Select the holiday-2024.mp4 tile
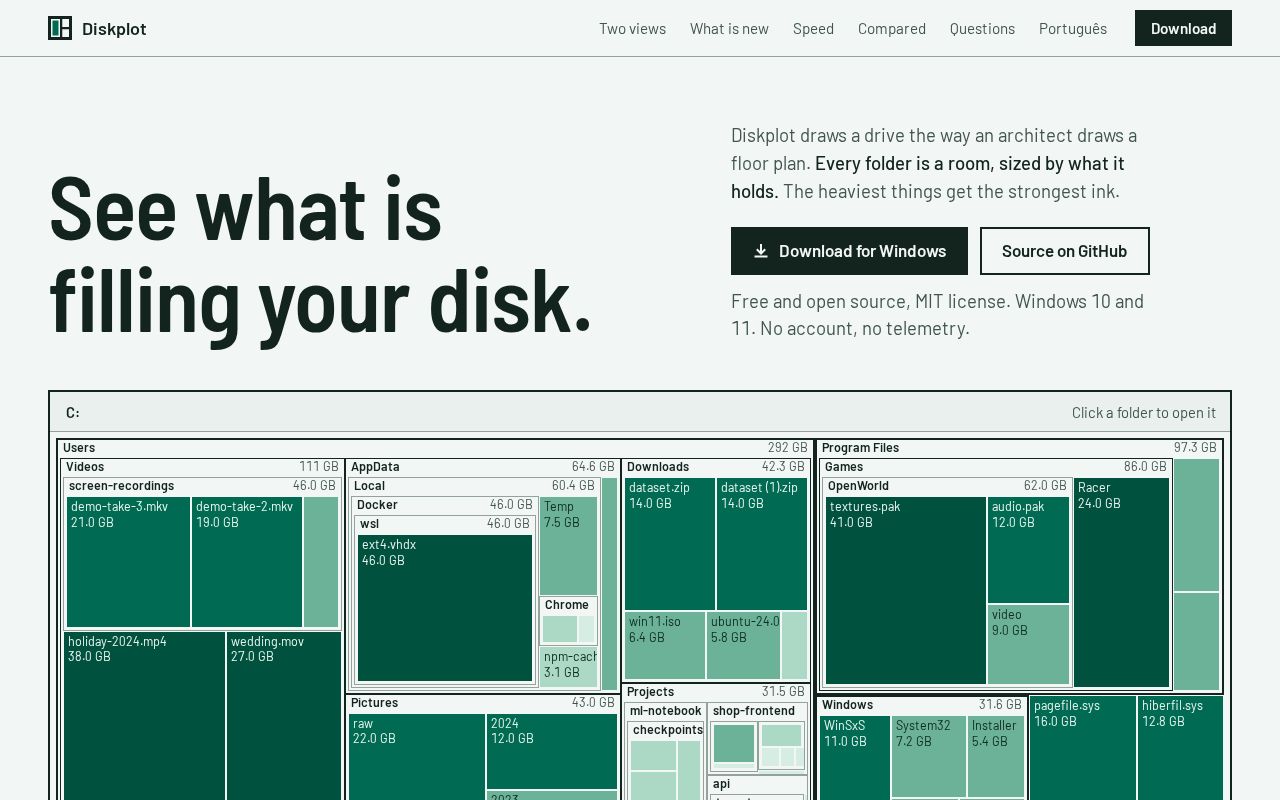Screen dimensions: 1280x800 (145, 716)
